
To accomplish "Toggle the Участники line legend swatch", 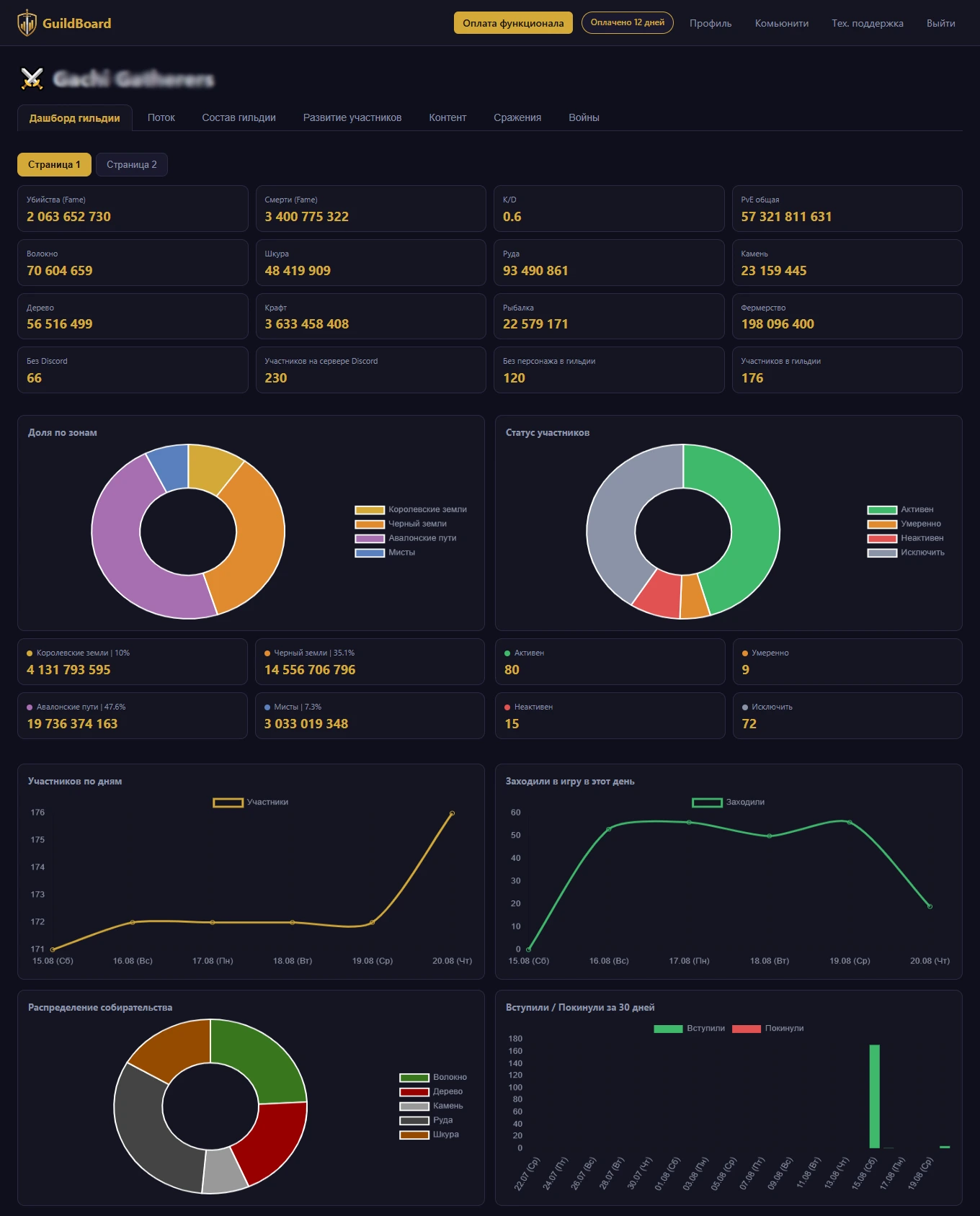I will coord(228,803).
